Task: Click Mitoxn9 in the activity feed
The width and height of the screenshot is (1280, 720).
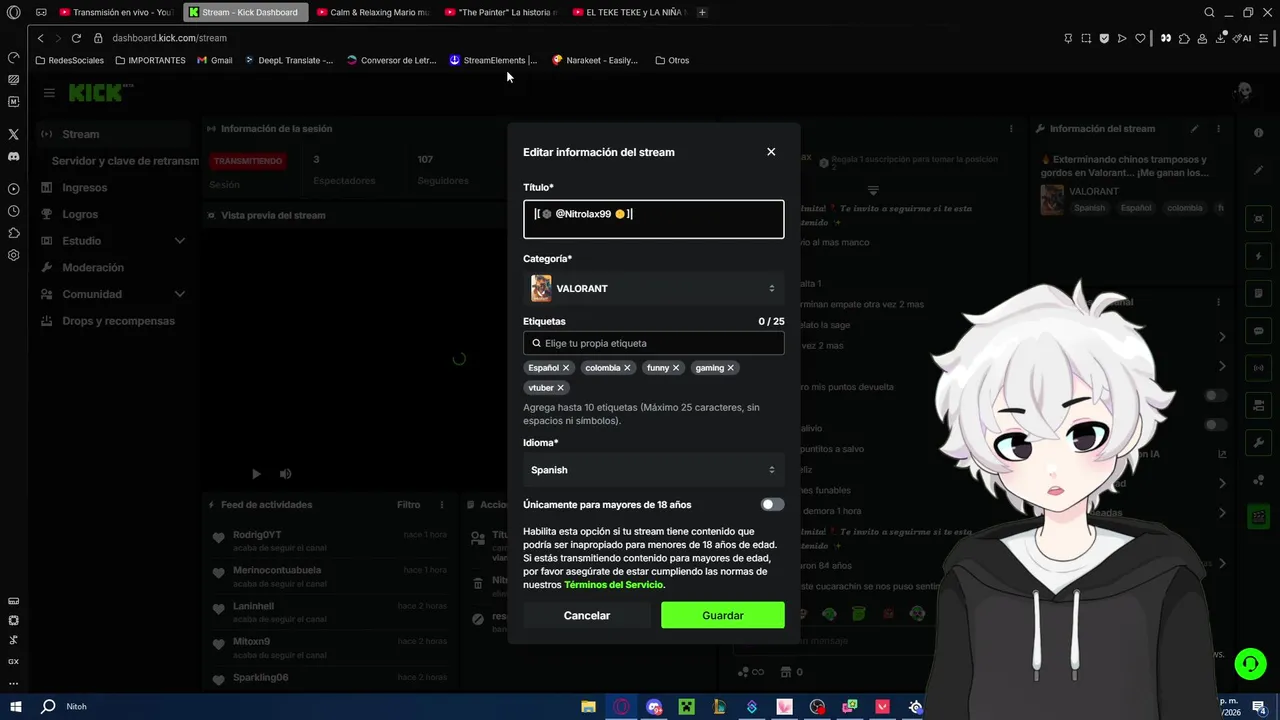Action: (x=251, y=641)
